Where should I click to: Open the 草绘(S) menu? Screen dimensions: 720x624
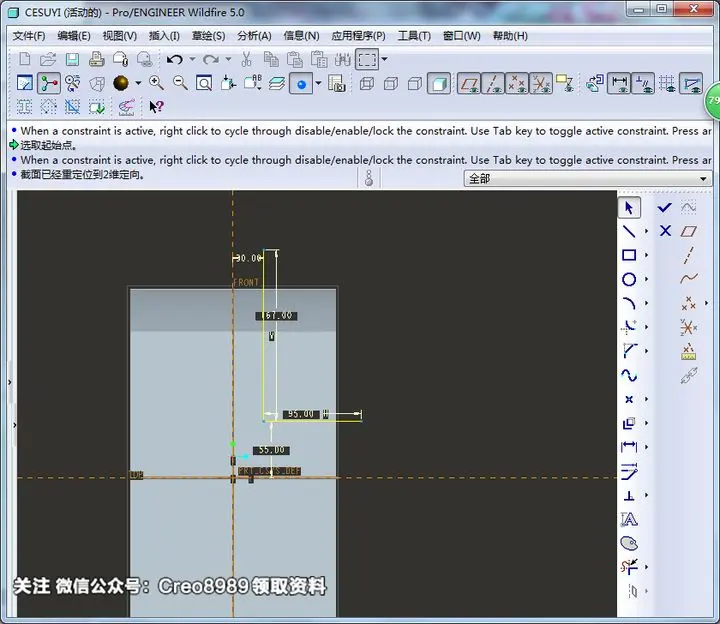coord(208,36)
